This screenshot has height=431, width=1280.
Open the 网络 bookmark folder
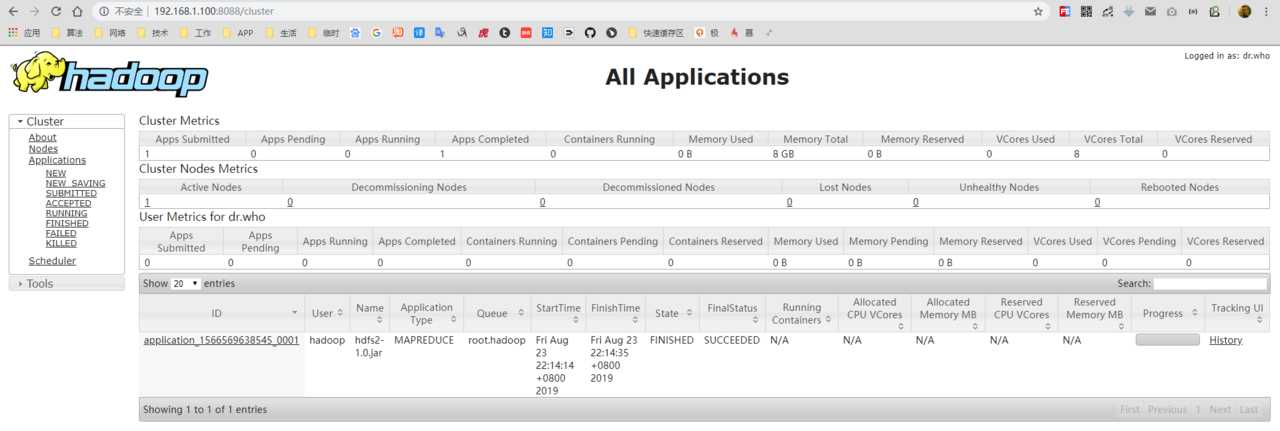tap(109, 33)
